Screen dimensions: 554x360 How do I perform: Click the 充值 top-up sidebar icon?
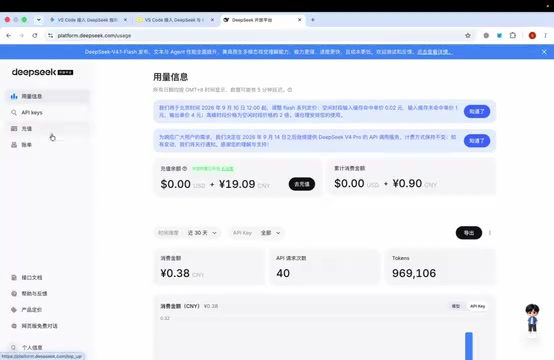(14, 129)
